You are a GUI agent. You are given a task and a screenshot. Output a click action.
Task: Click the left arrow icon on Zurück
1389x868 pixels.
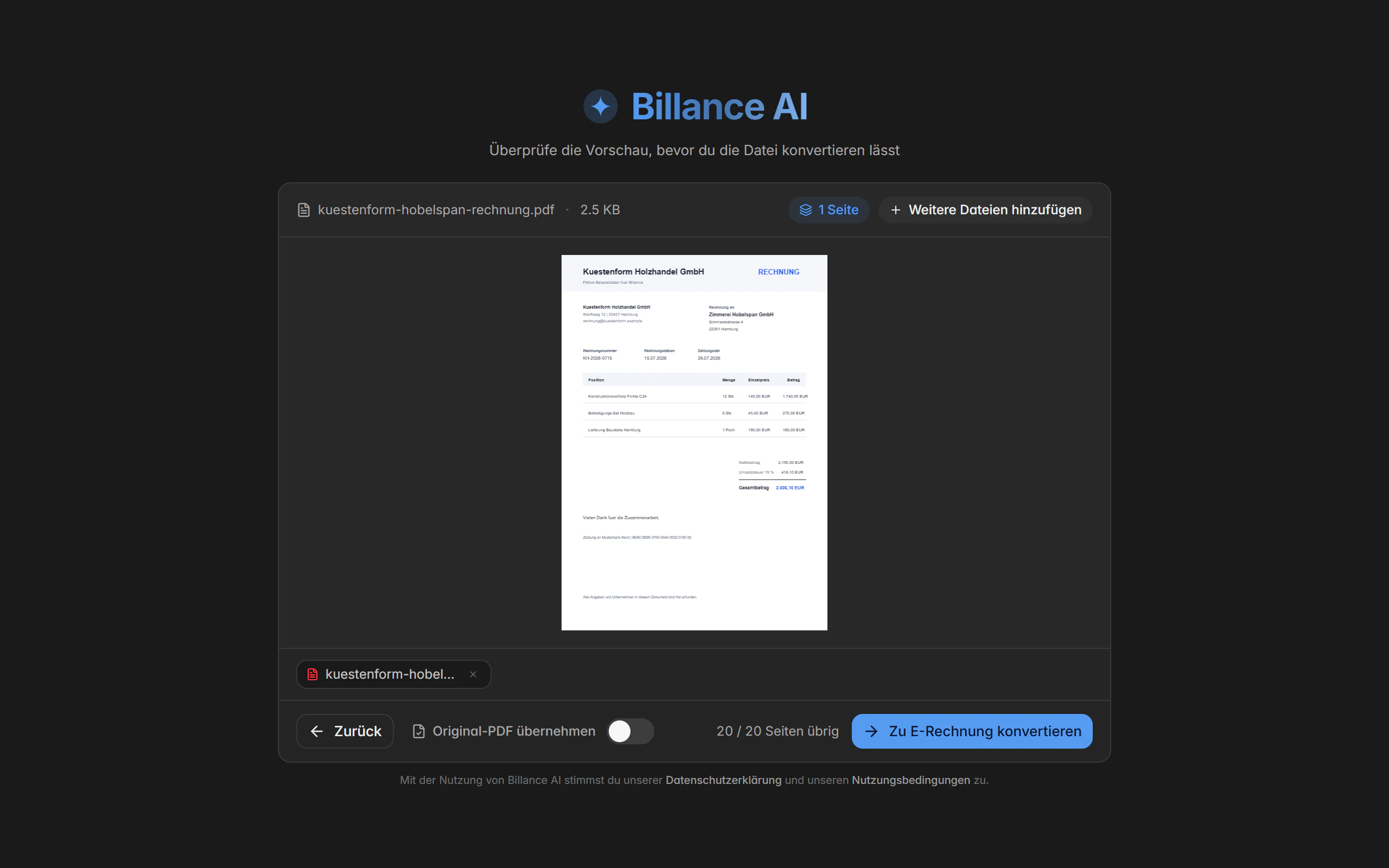click(317, 731)
